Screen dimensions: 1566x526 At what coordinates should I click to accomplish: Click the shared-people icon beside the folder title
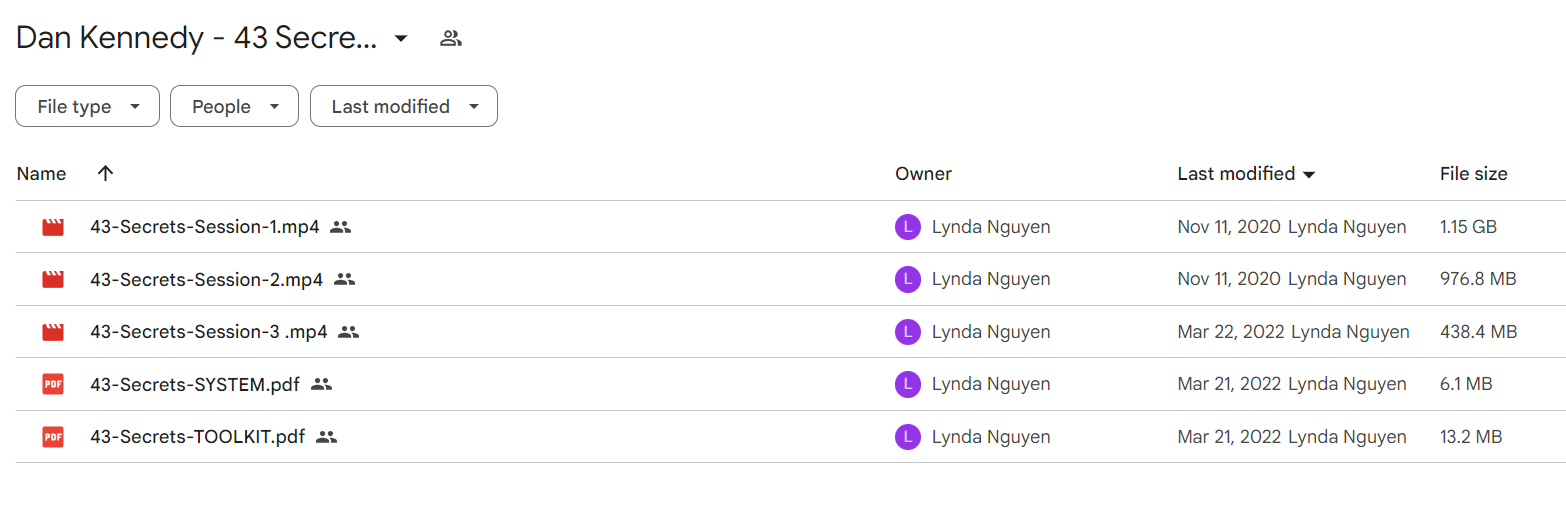(451, 39)
